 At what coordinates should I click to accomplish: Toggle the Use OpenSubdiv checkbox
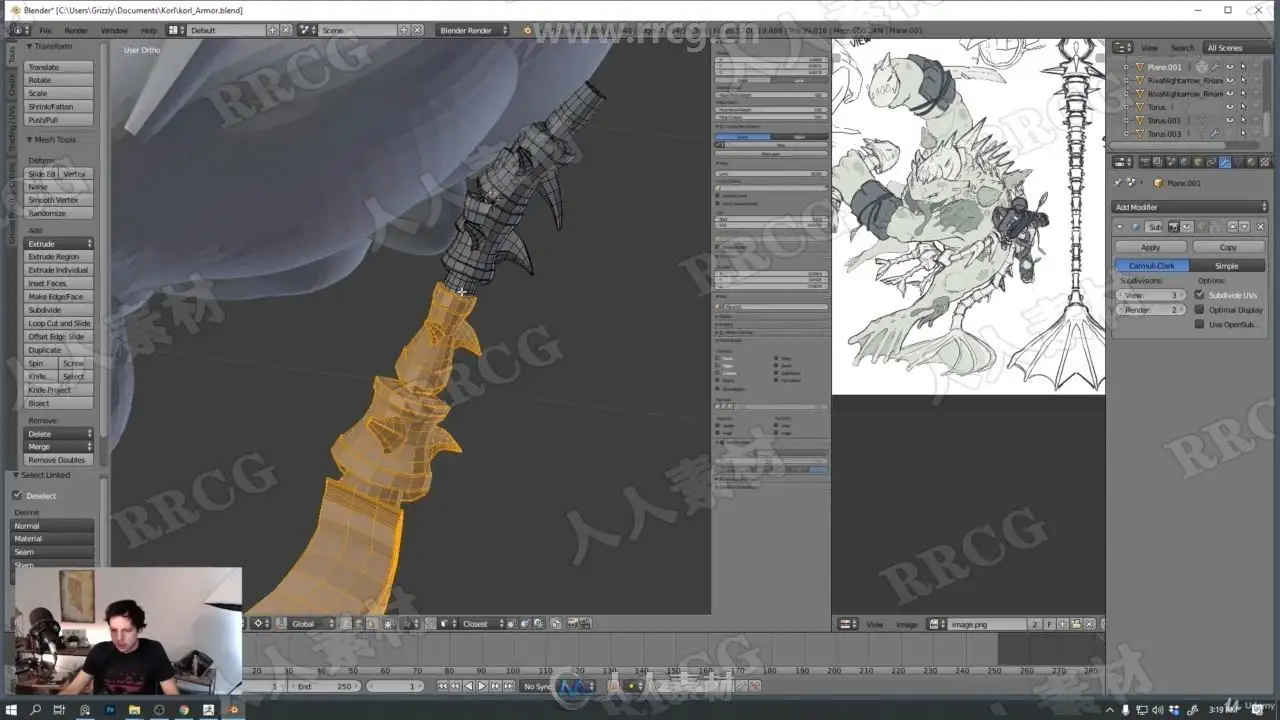[x=1199, y=324]
